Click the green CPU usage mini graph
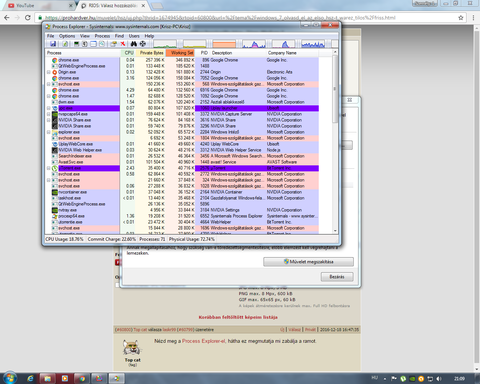Viewport: 480px width, 384px height. [x=165, y=44]
